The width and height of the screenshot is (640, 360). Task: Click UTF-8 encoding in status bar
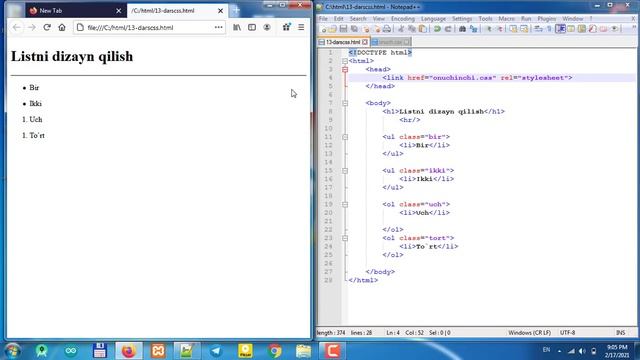tap(567, 333)
